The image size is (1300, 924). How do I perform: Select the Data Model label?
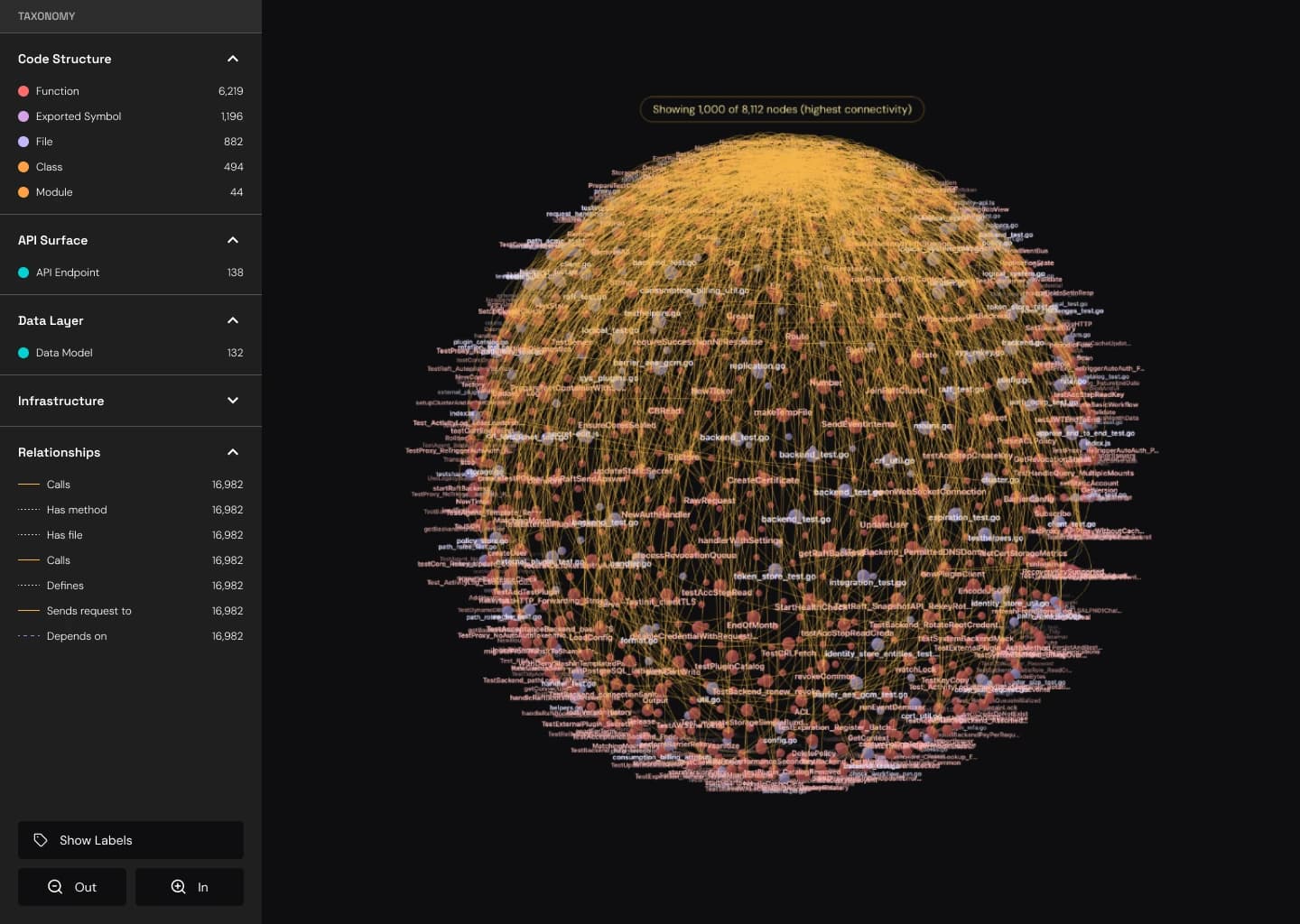[64, 353]
